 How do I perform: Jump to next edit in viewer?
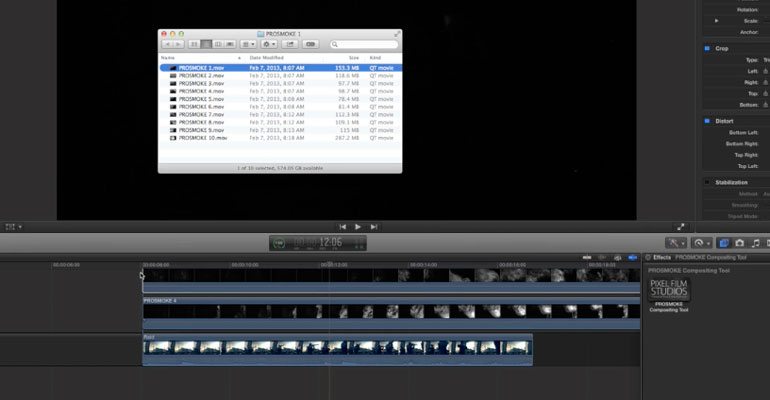point(374,227)
